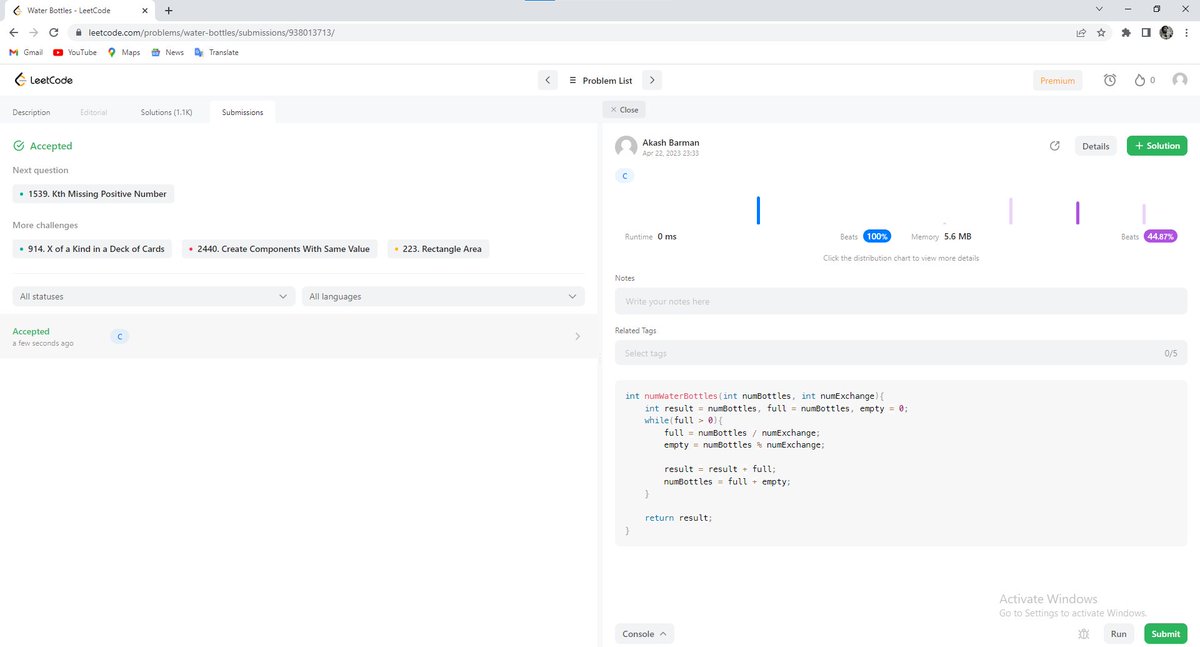This screenshot has height=647, width=1200.
Task: Click the chevron on the Accepted submission row
Action: (x=577, y=336)
